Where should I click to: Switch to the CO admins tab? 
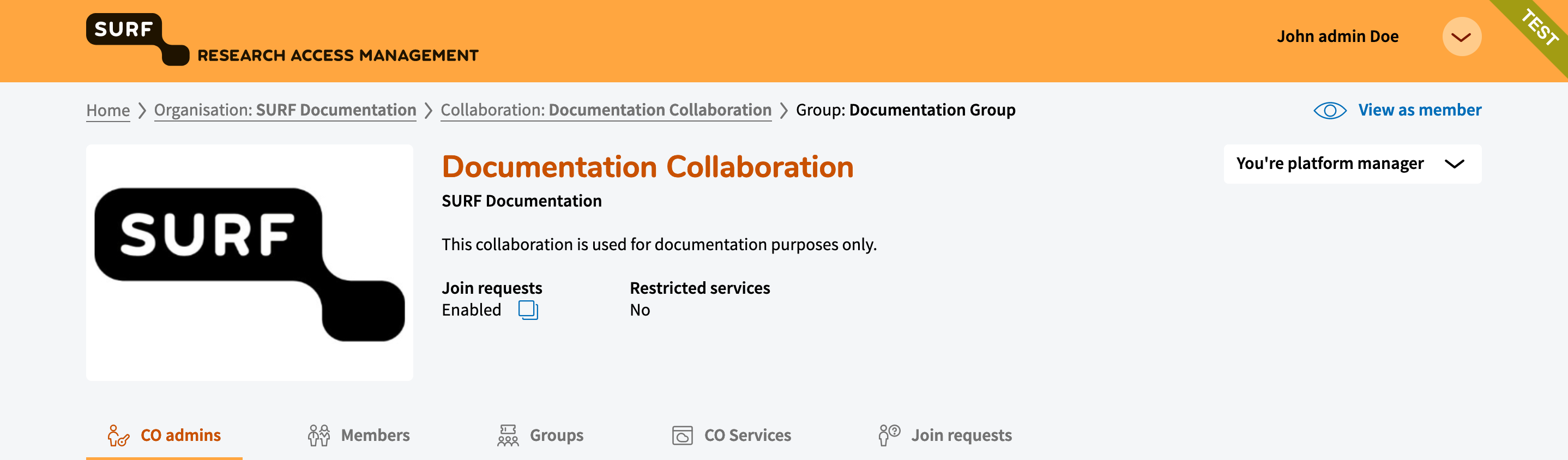pos(164,435)
